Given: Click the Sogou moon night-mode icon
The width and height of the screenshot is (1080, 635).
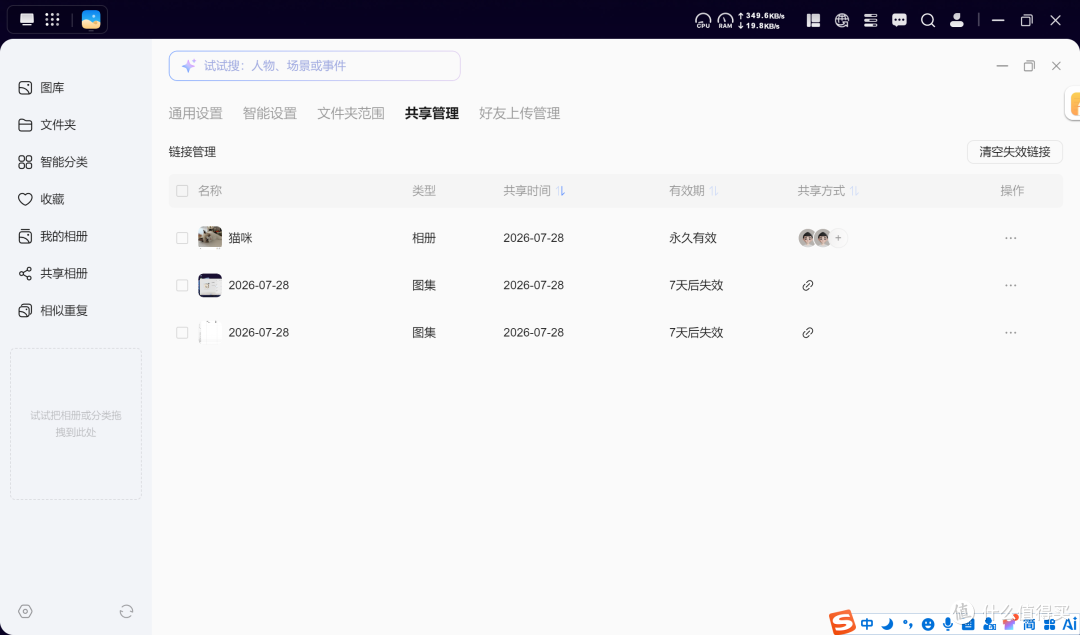Looking at the screenshot, I should tap(888, 624).
